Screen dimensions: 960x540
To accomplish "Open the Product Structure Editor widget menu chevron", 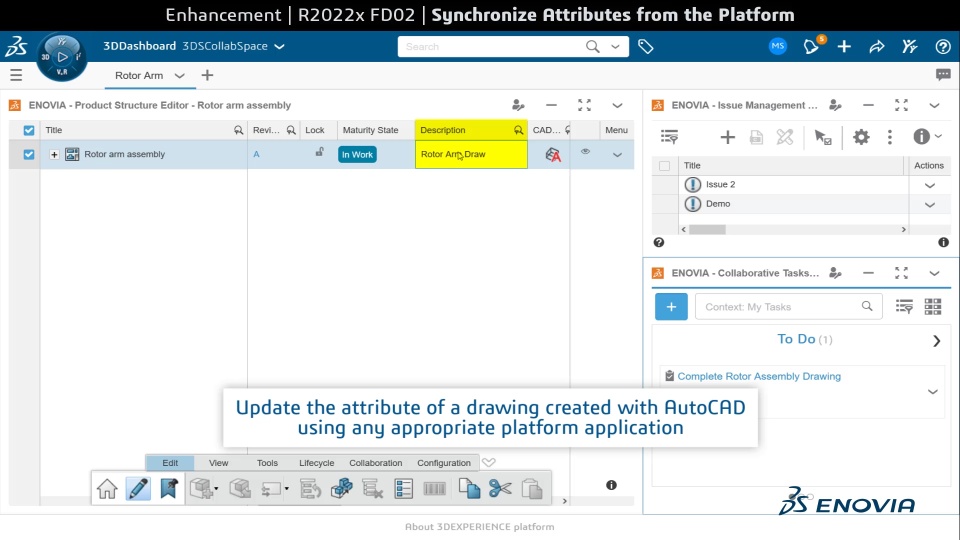I will coord(617,105).
